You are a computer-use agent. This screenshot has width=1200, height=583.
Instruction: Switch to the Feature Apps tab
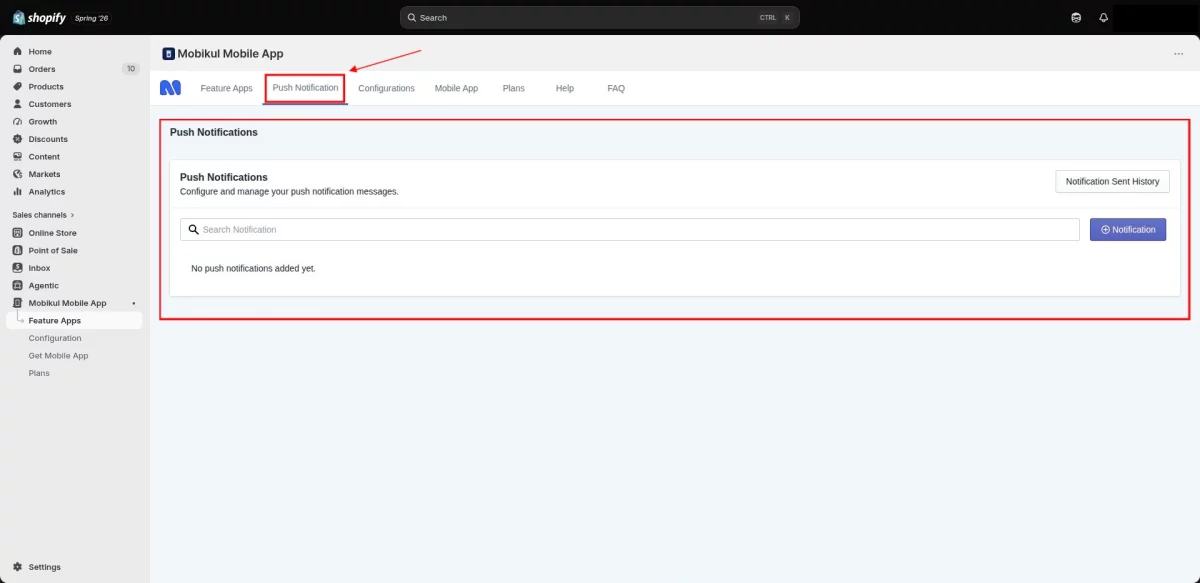[x=227, y=88]
